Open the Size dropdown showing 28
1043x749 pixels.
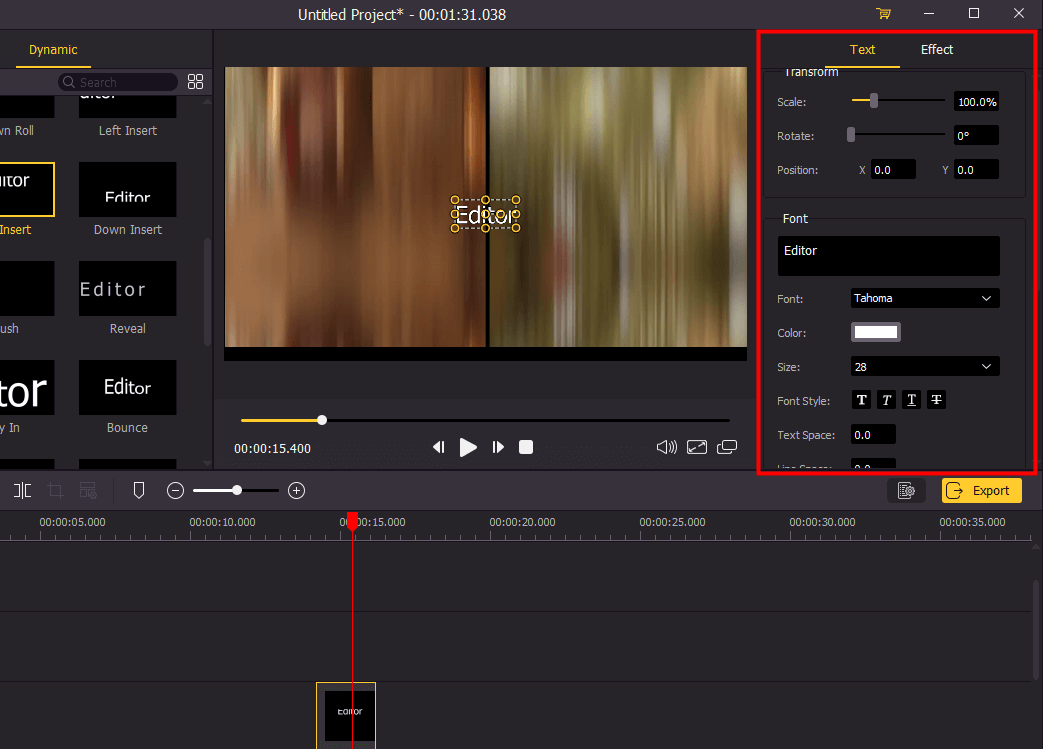925,367
